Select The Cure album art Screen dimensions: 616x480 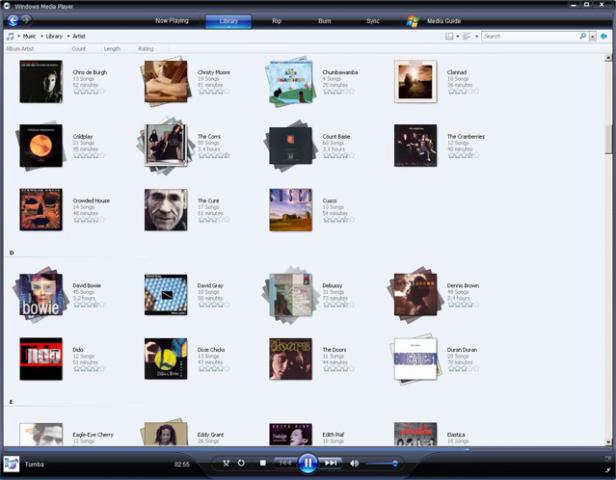coord(166,210)
